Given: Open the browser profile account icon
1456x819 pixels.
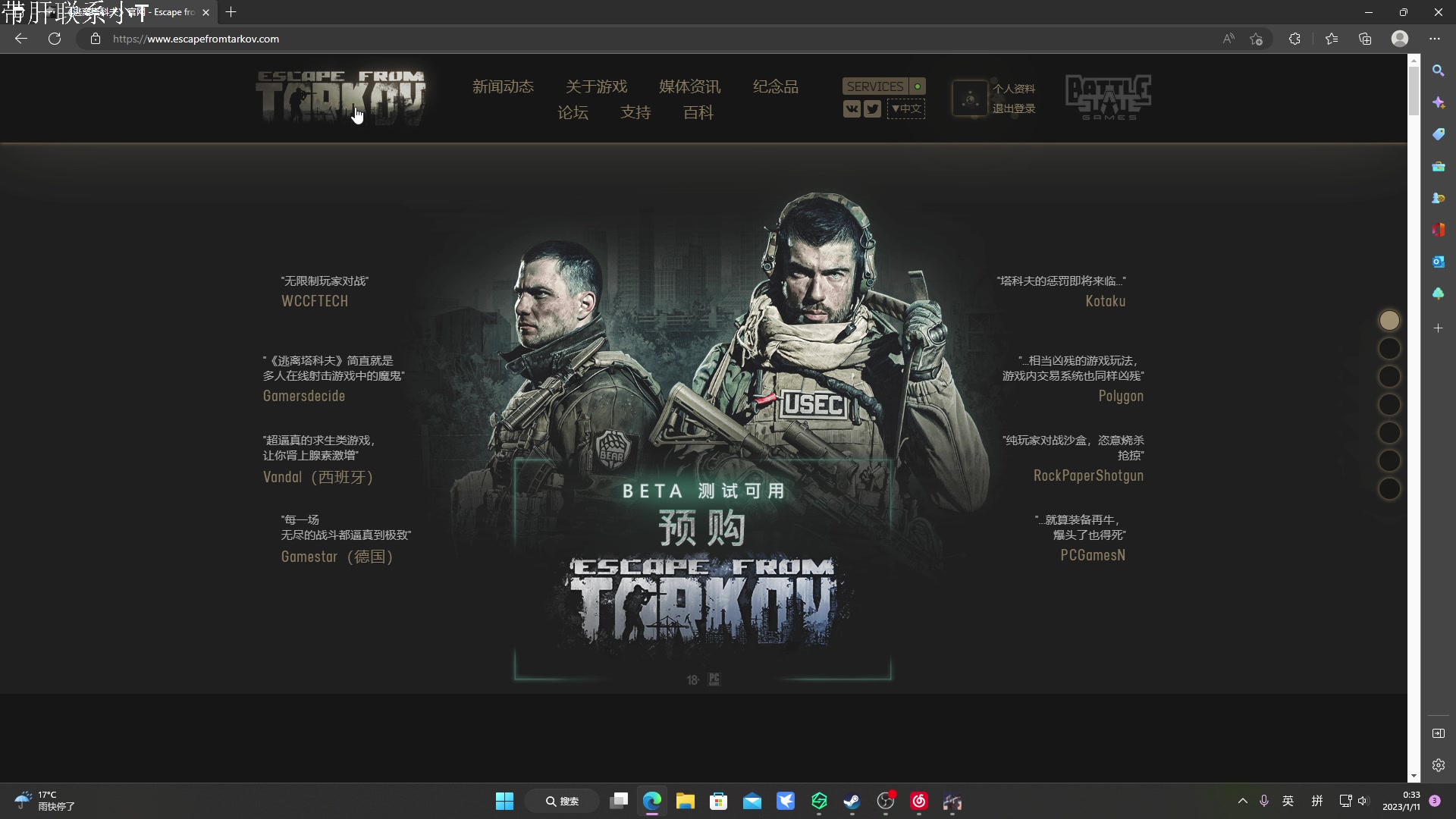Looking at the screenshot, I should [x=1400, y=39].
